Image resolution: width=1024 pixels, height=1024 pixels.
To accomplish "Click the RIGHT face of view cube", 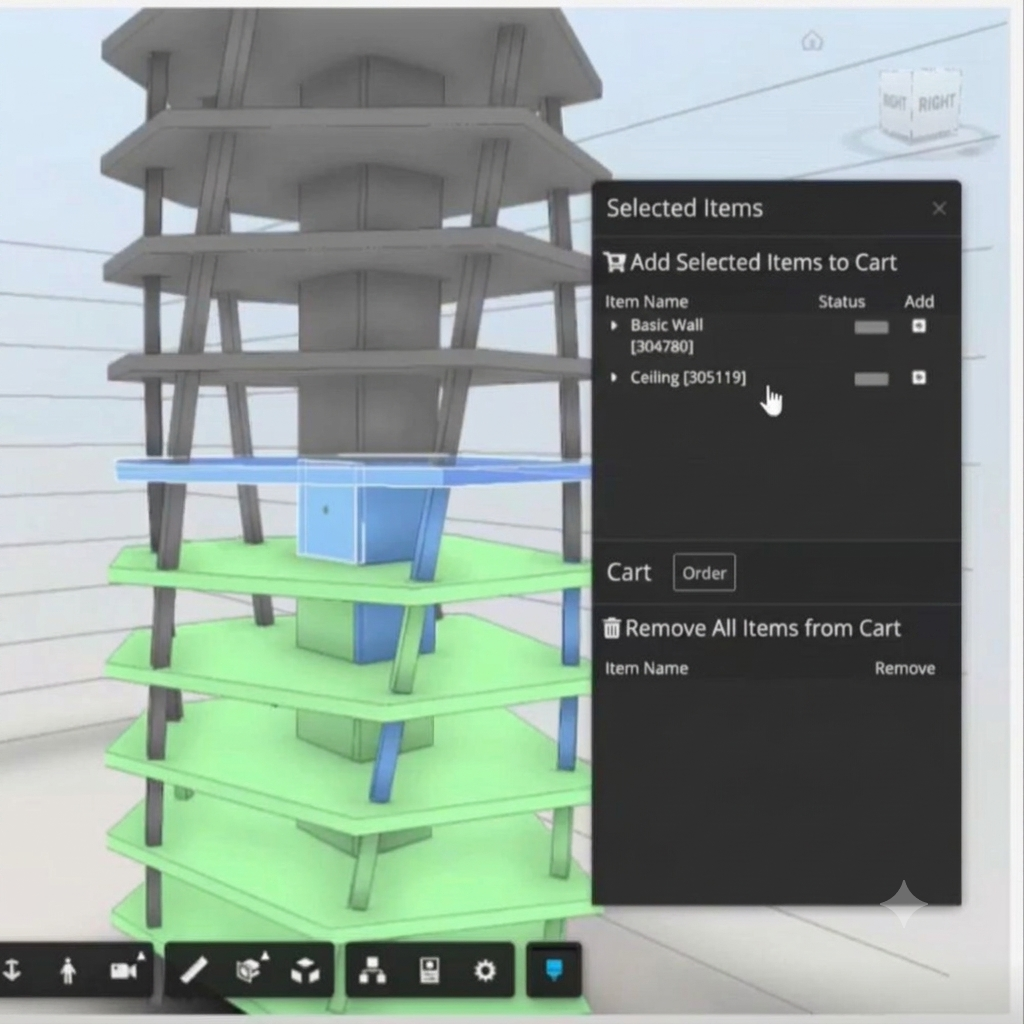I will pos(936,104).
